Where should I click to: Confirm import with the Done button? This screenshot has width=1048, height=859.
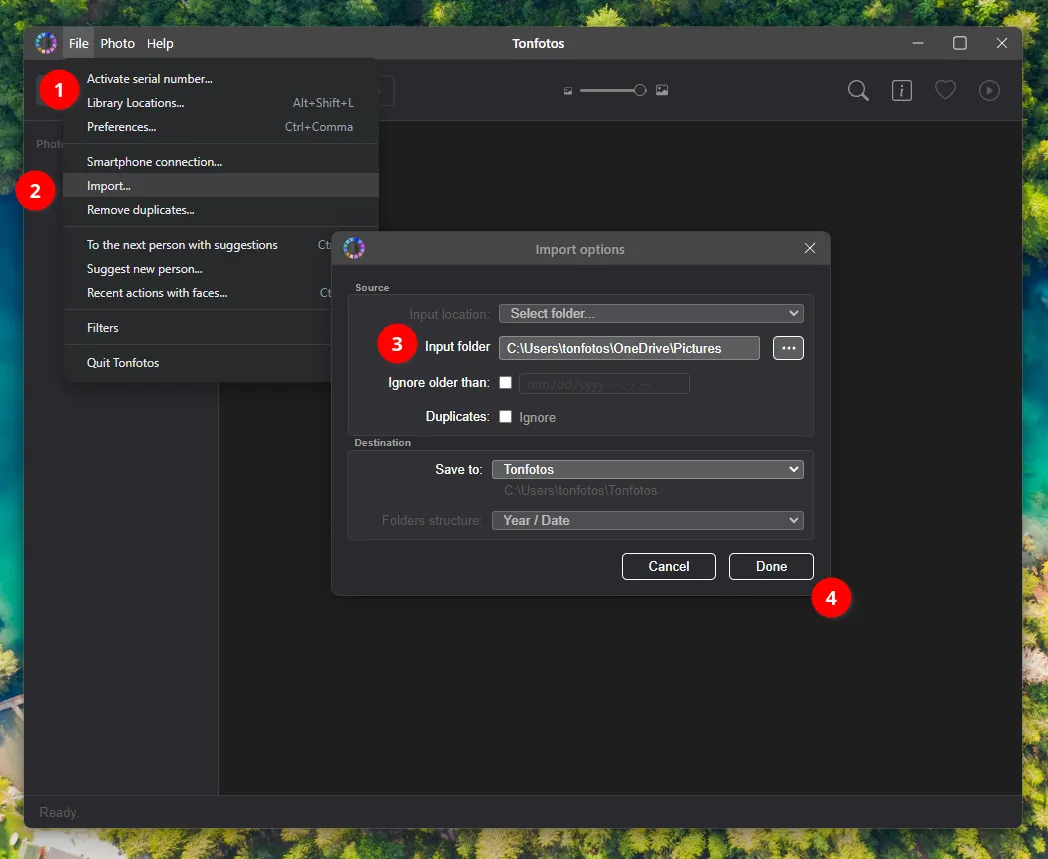point(771,566)
